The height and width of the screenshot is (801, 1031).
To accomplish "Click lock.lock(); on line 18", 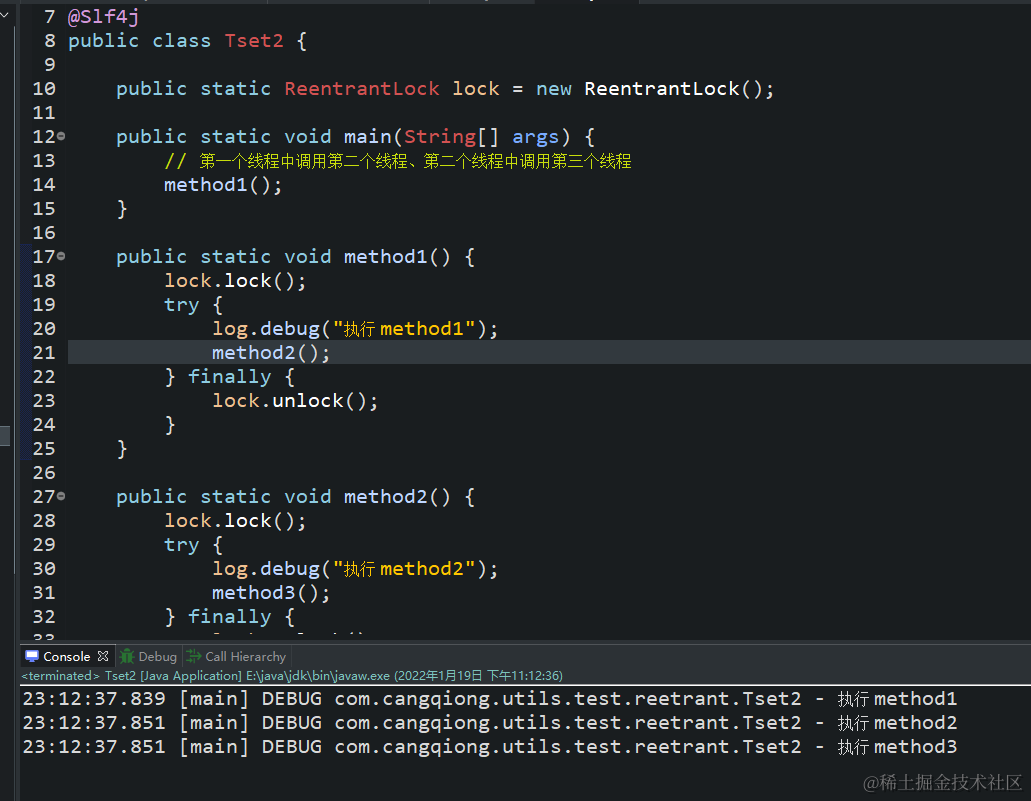I will 235,281.
